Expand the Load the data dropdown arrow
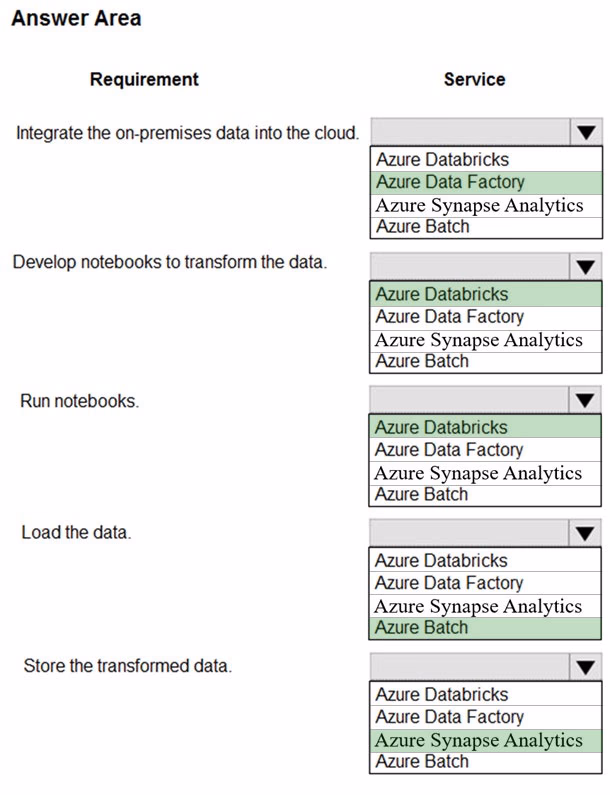The height and width of the screenshot is (795, 610). point(585,533)
